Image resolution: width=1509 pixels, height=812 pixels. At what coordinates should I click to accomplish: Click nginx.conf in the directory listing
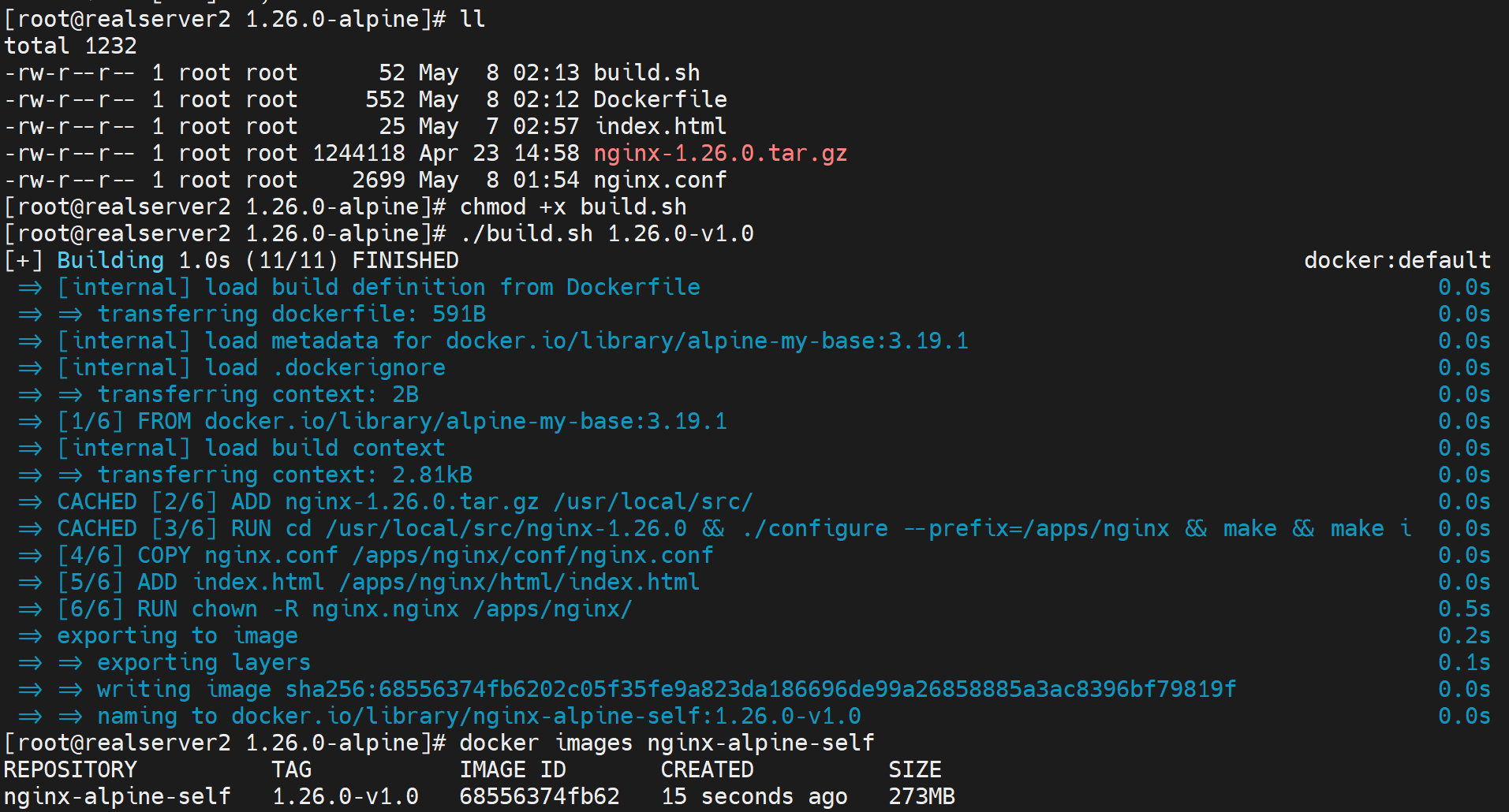point(659,180)
